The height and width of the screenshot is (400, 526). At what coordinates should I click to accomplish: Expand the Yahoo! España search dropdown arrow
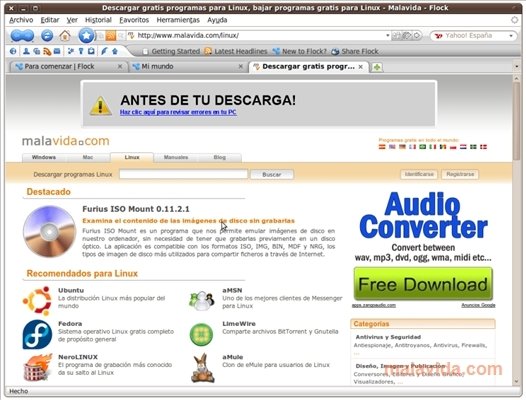[511, 36]
